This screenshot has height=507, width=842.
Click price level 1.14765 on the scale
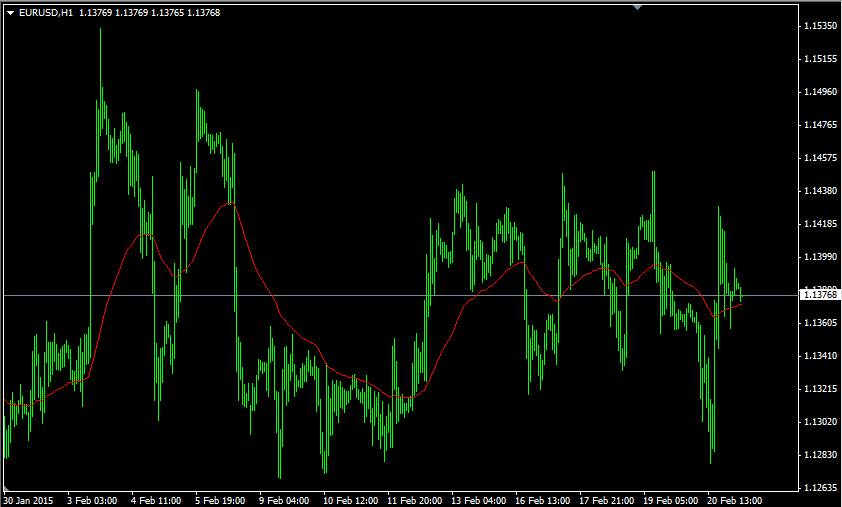(820, 125)
